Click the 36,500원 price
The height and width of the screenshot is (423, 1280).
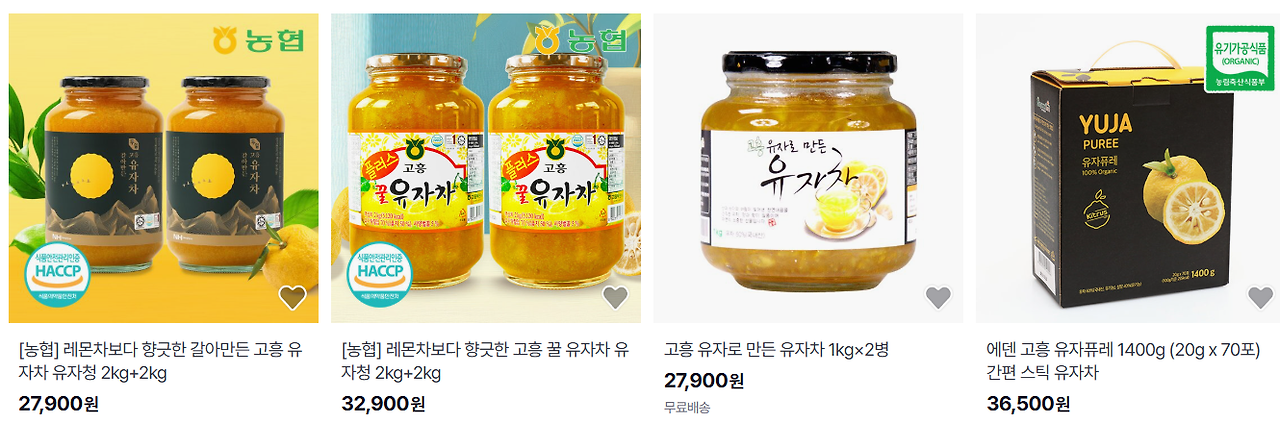[1028, 404]
